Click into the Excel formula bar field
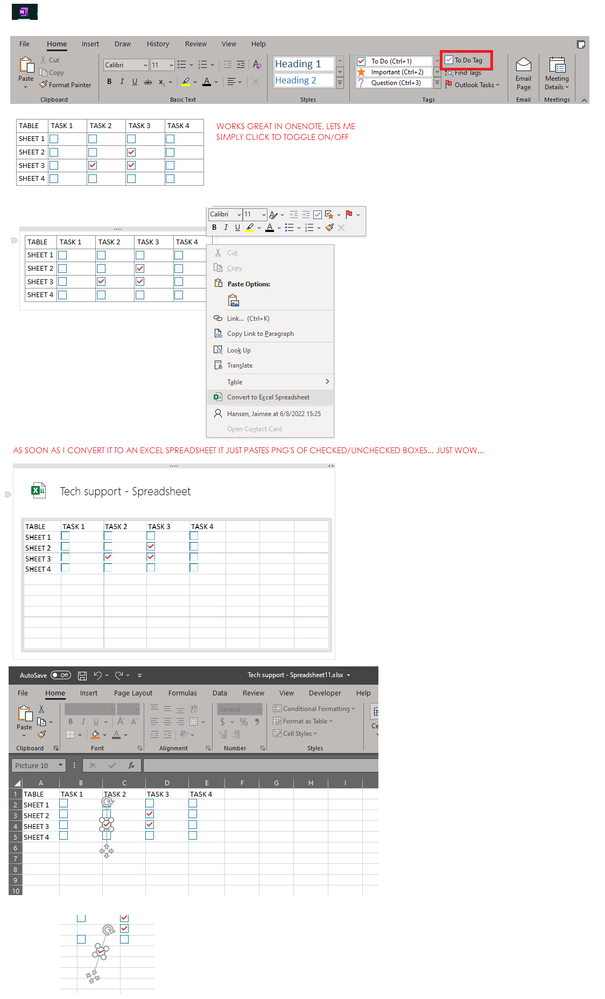Viewport: 605px width, 999px height. tap(260, 765)
